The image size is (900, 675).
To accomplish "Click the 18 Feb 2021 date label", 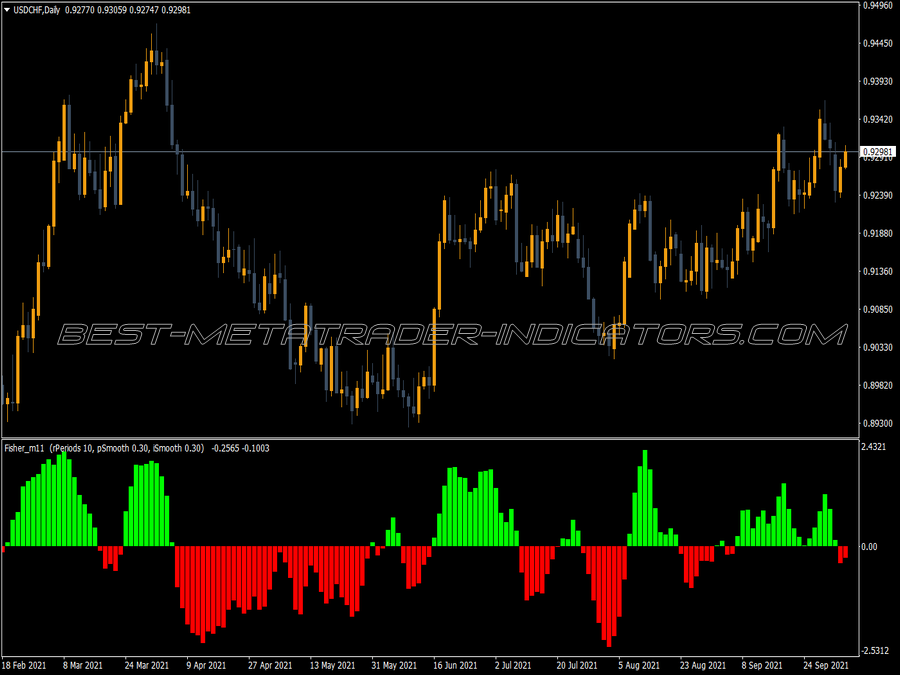I will point(24,665).
